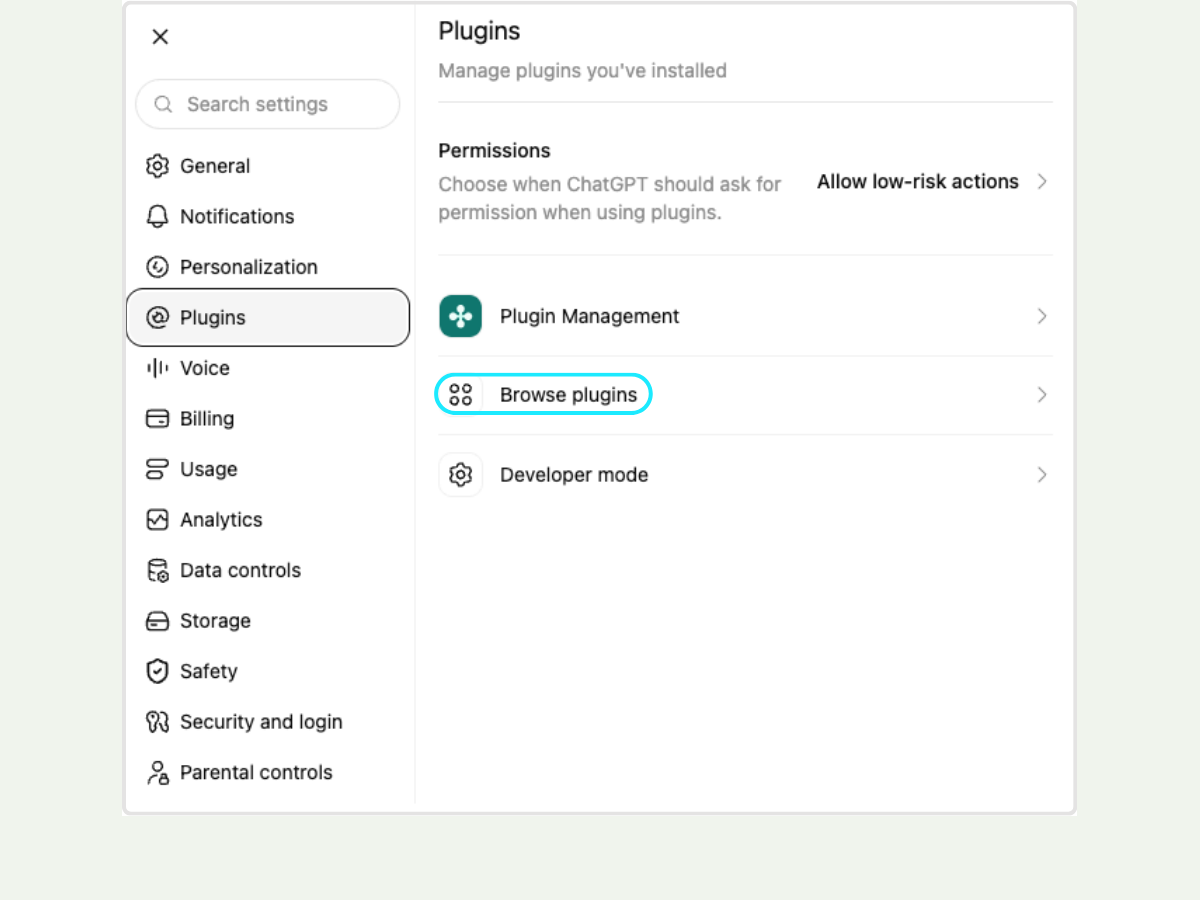This screenshot has width=1200, height=900.
Task: Click the Developer mode gear icon
Action: (460, 475)
